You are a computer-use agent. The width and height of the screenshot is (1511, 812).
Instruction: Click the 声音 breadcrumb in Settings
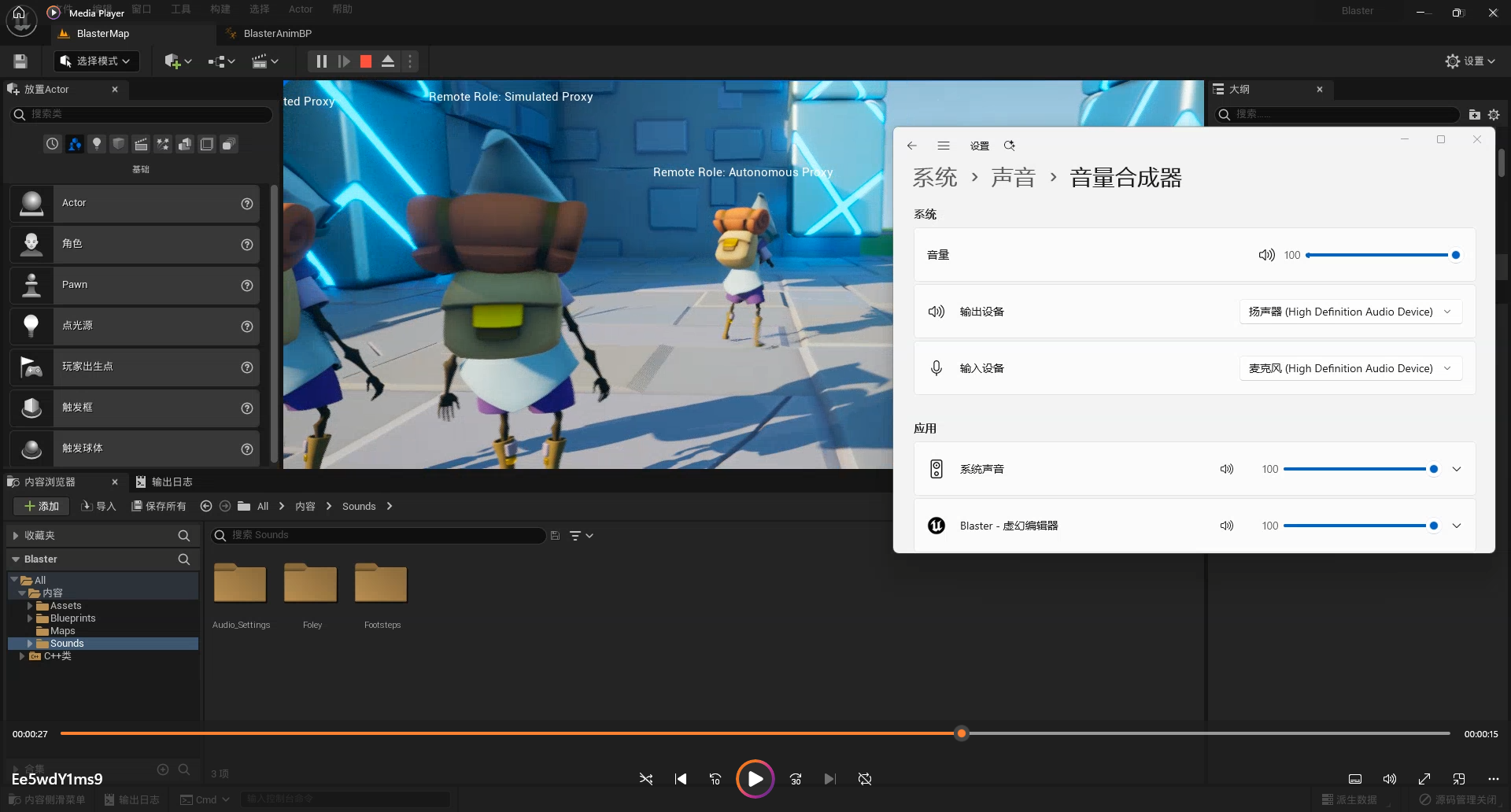[1013, 178]
